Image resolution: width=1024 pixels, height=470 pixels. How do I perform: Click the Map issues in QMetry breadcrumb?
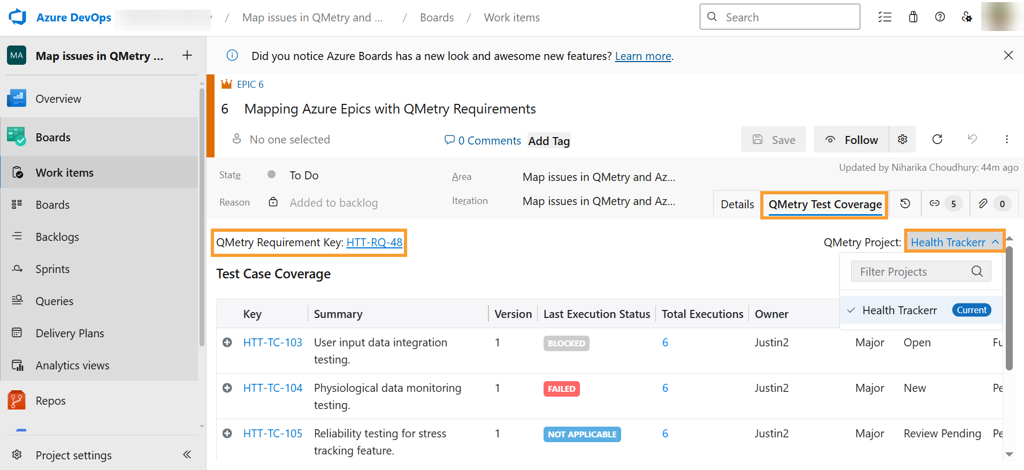(x=312, y=18)
